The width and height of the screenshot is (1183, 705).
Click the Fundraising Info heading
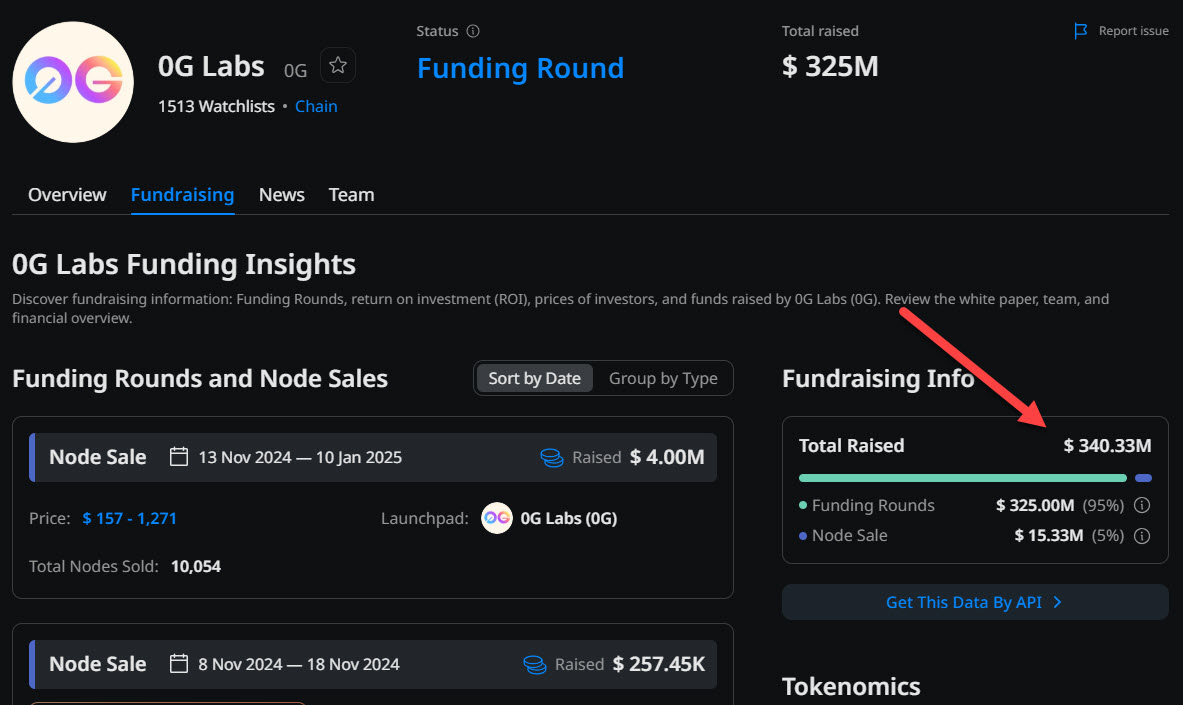pyautogui.click(x=878, y=378)
